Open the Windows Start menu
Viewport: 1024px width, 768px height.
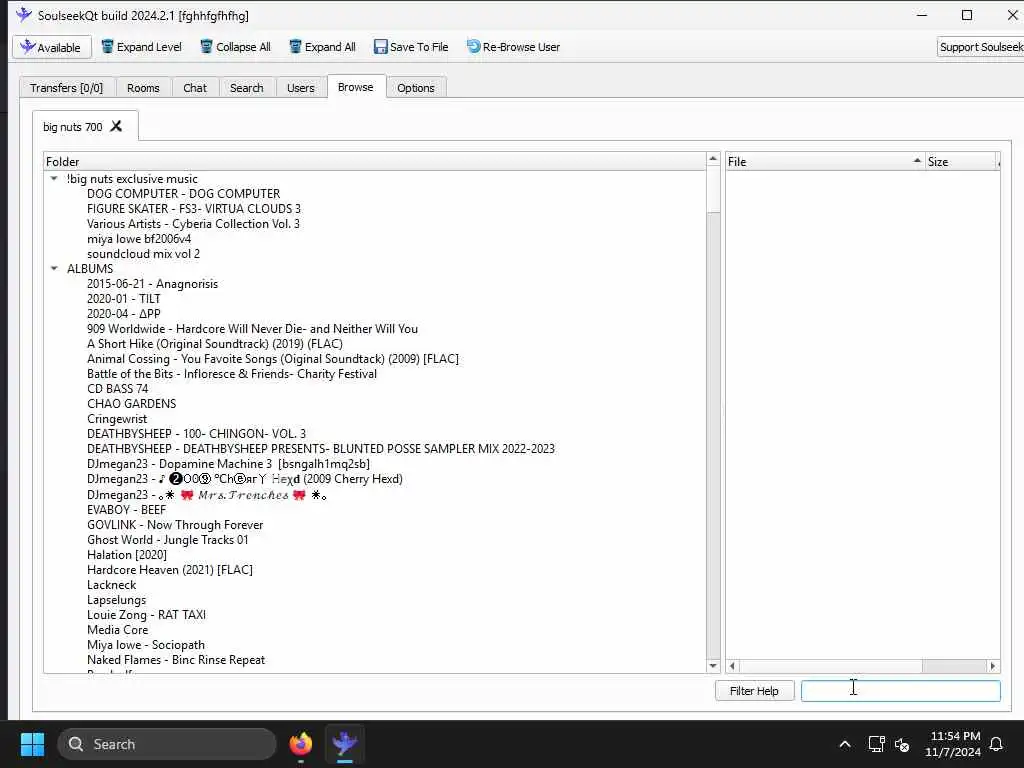32,744
